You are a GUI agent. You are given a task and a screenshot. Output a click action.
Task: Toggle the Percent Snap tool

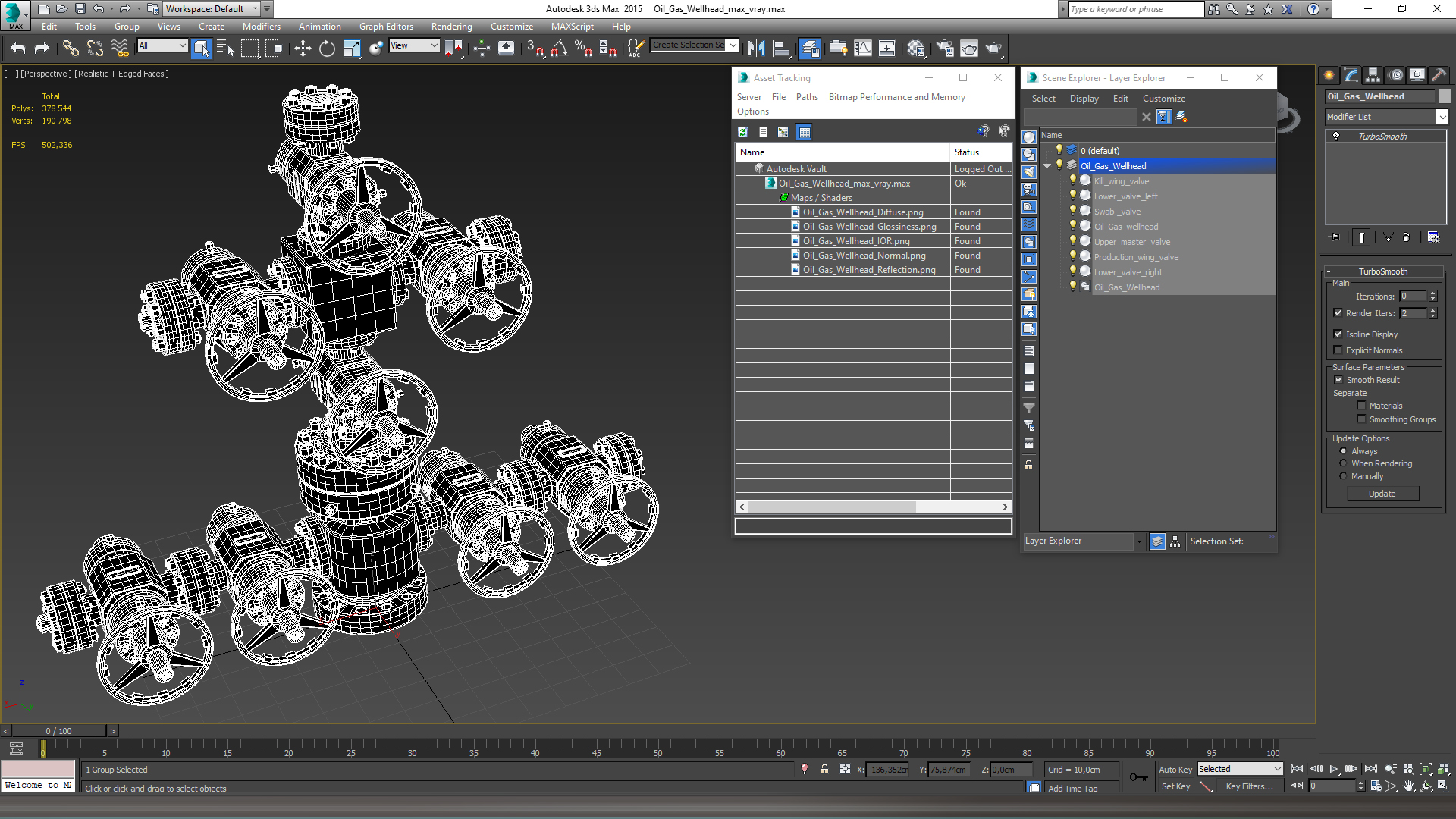coord(583,49)
